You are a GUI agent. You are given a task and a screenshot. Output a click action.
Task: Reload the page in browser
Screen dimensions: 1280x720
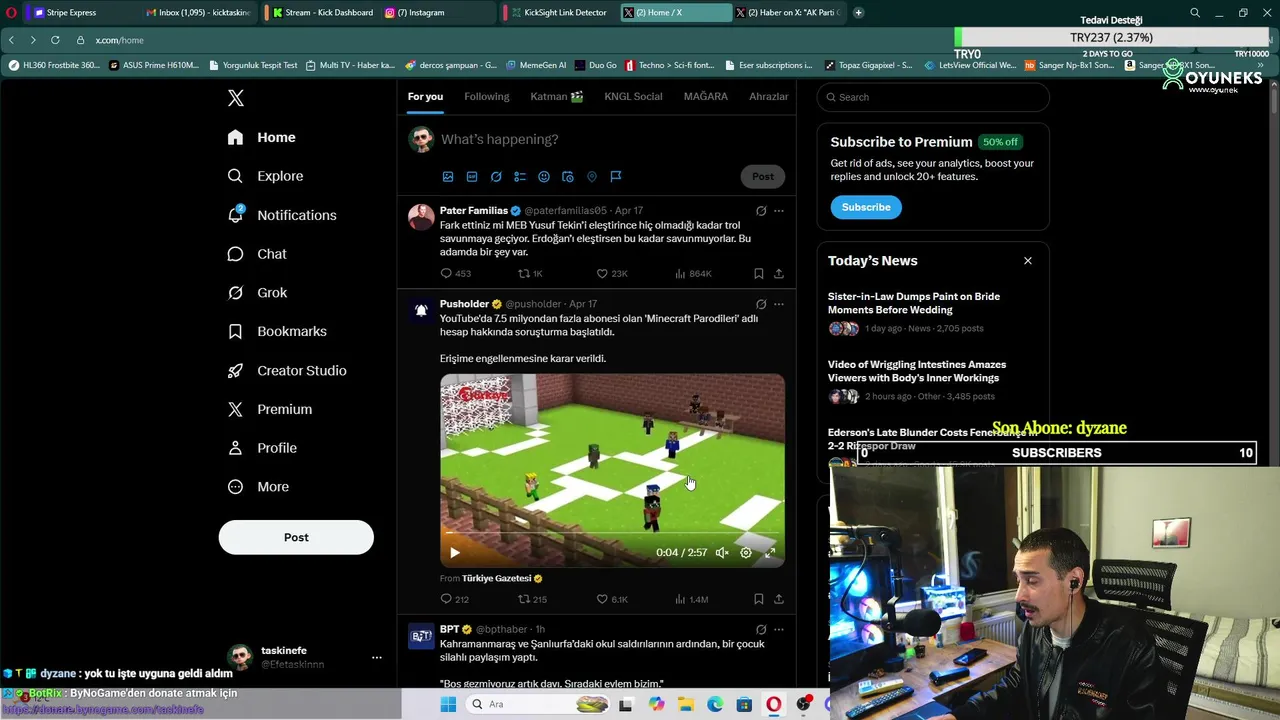[x=55, y=40]
